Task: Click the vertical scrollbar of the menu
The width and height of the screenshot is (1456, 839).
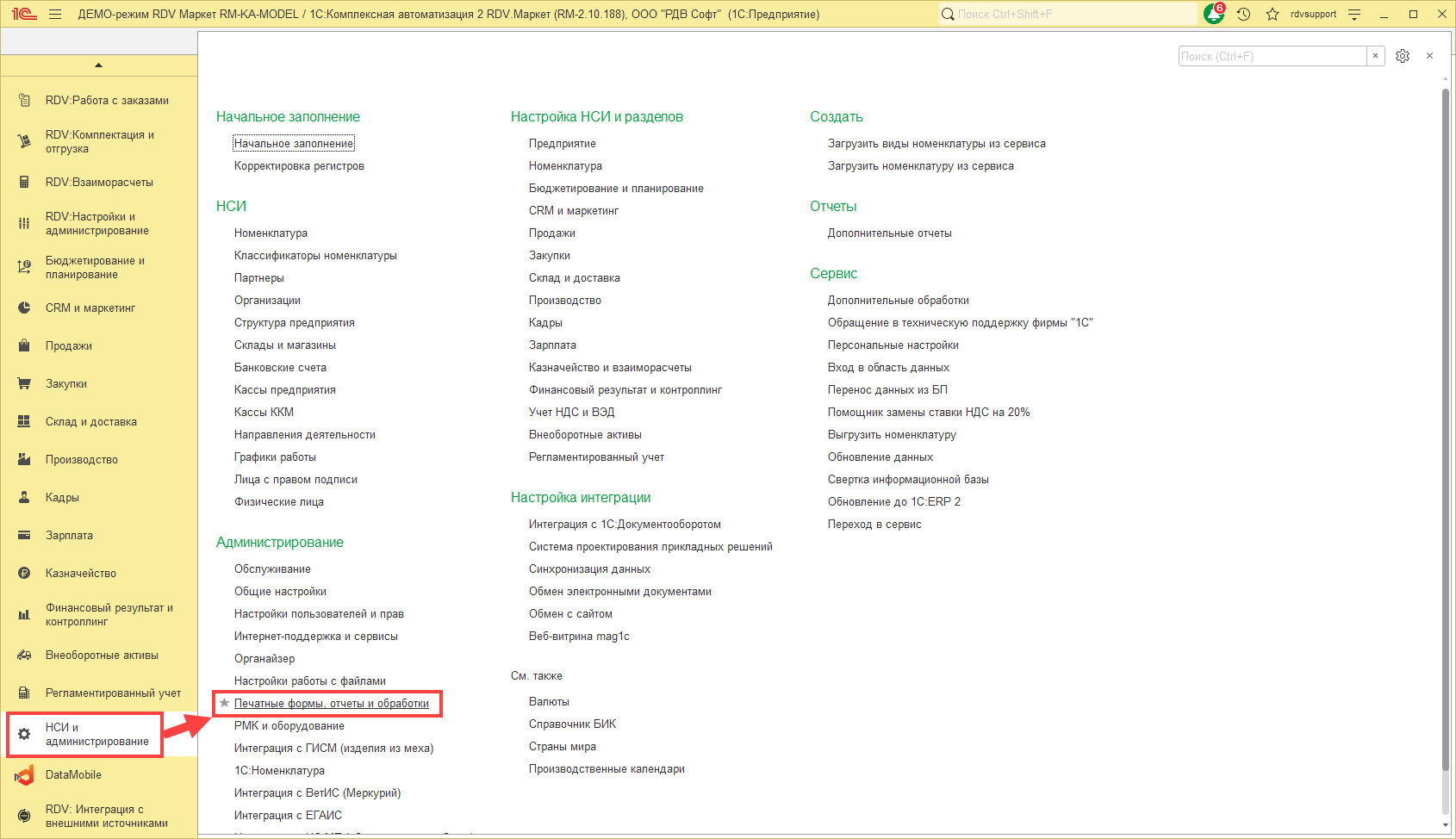Action: pyautogui.click(x=1446, y=431)
